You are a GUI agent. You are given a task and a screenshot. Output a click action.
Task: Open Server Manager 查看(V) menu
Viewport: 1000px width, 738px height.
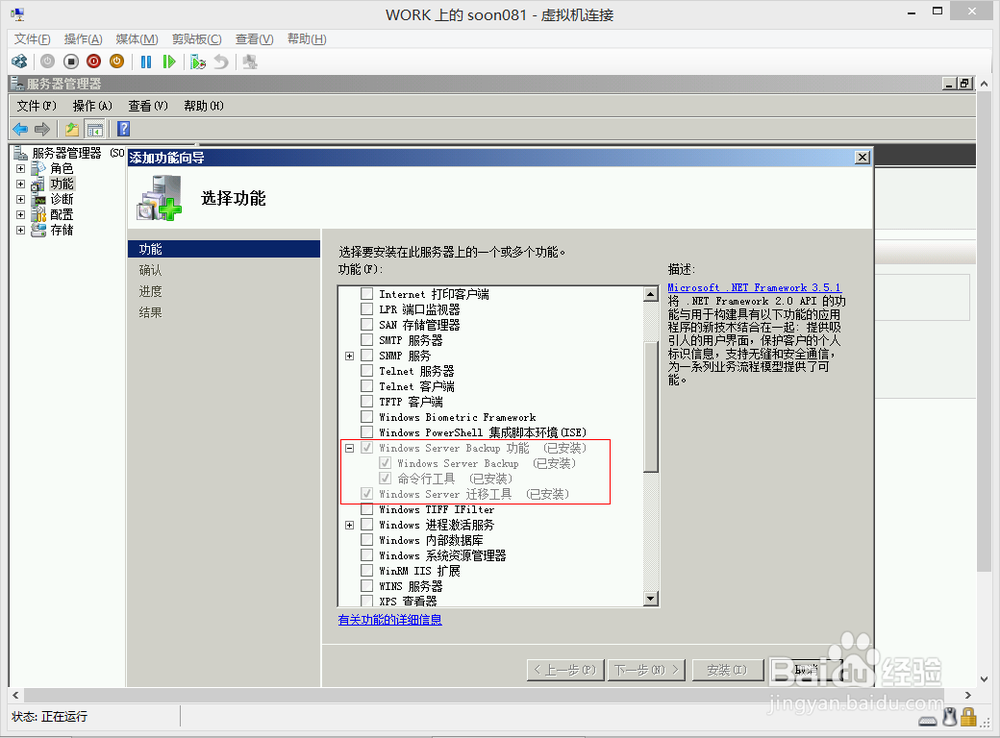pos(148,106)
